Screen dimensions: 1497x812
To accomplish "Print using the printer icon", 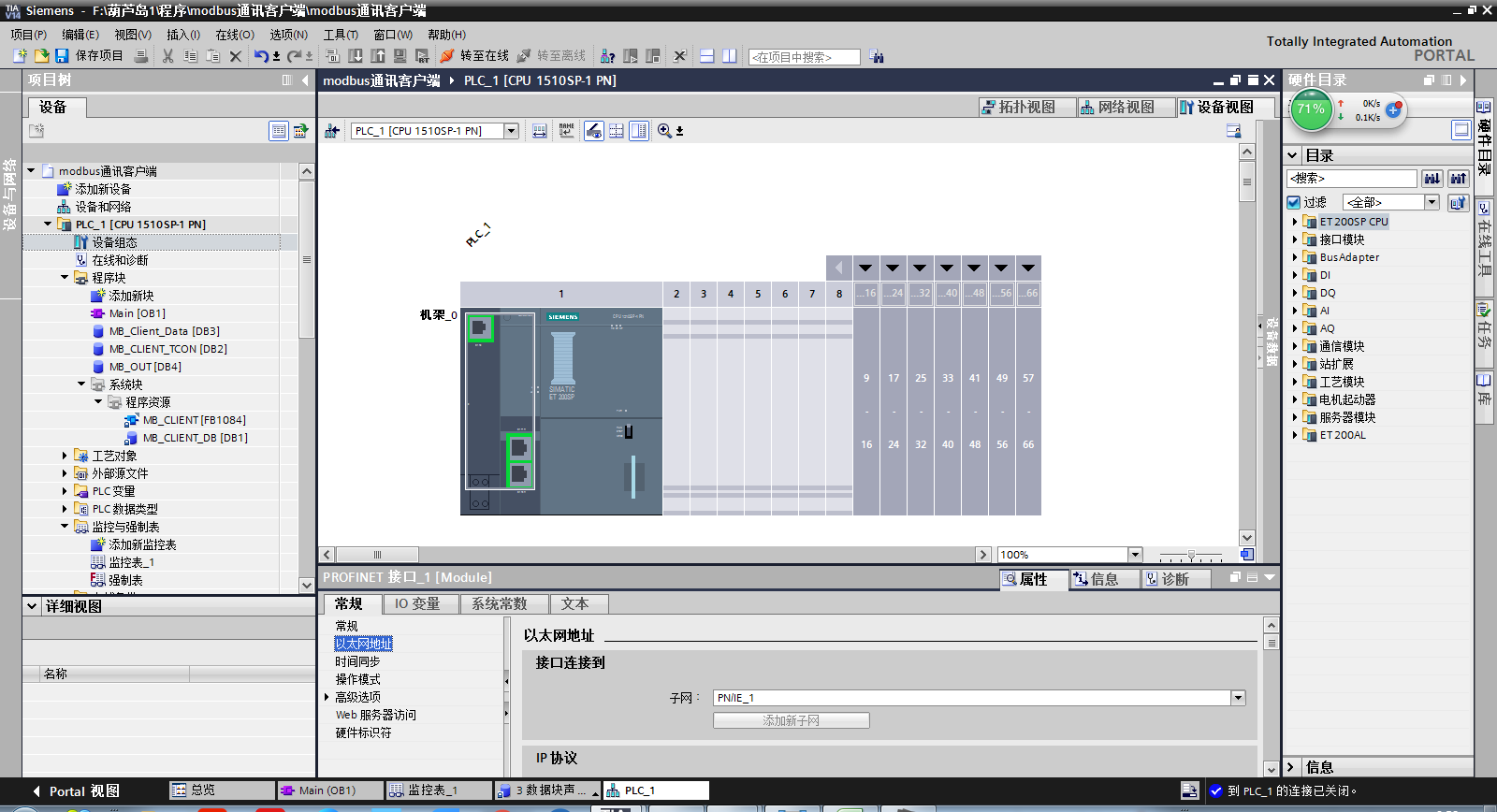I will pyautogui.click(x=141, y=56).
